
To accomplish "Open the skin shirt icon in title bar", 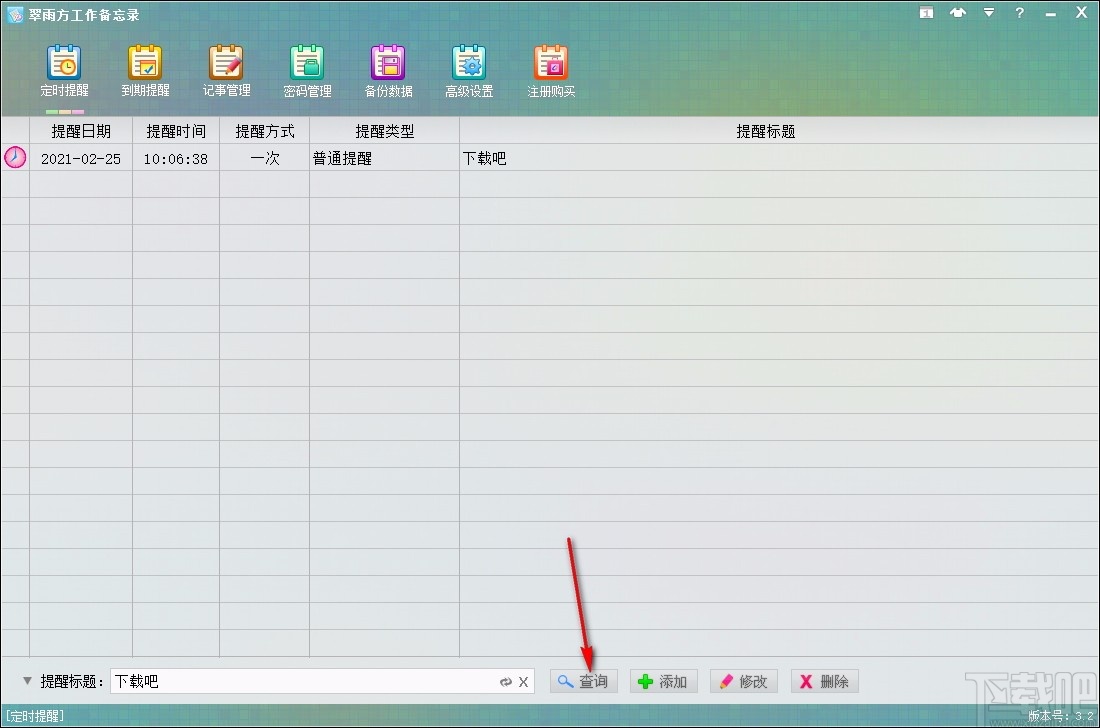I will pos(958,13).
